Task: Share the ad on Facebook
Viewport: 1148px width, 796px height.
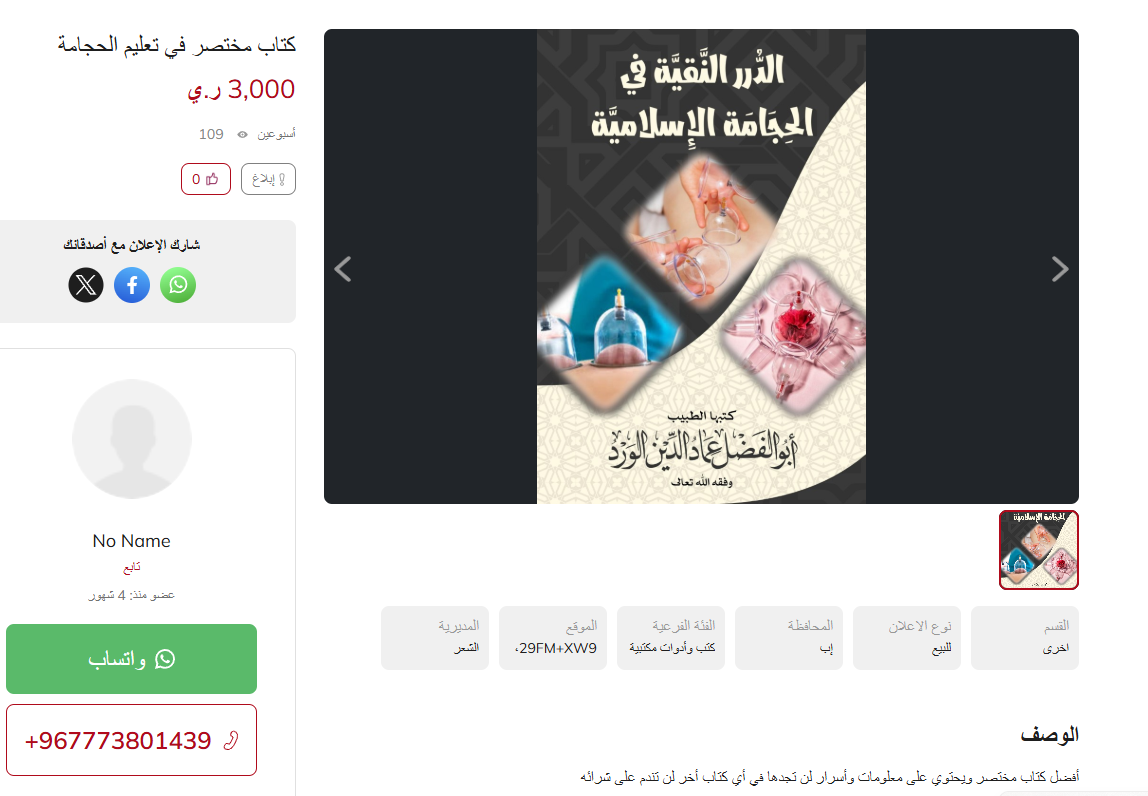Action: click(132, 285)
